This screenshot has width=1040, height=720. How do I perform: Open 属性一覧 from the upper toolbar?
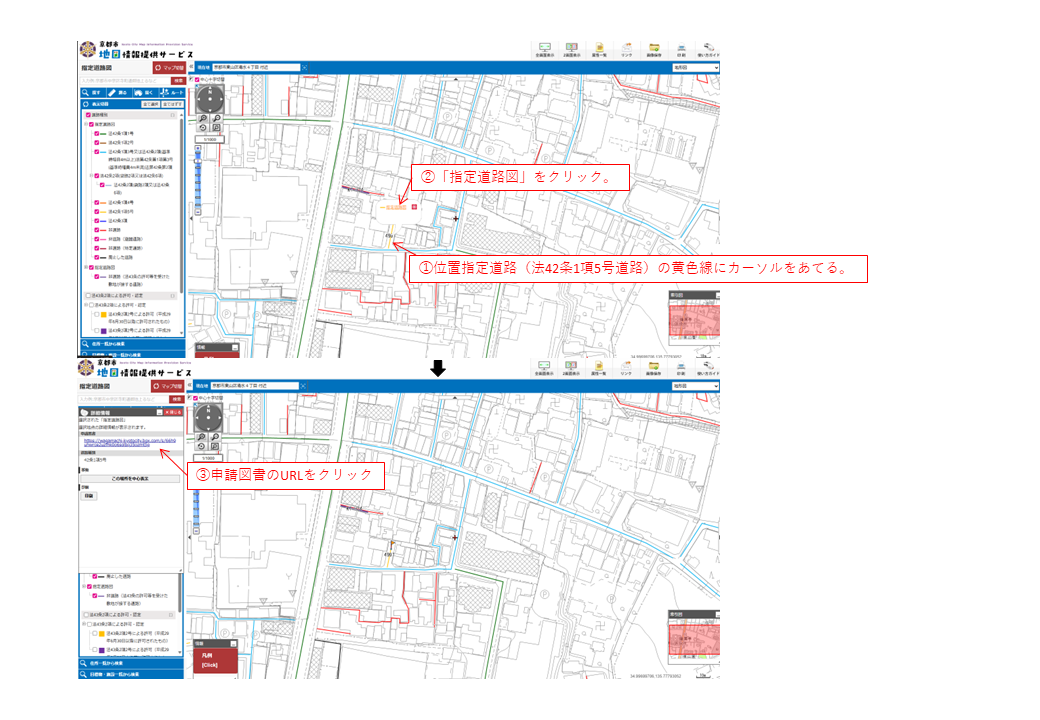click(599, 48)
